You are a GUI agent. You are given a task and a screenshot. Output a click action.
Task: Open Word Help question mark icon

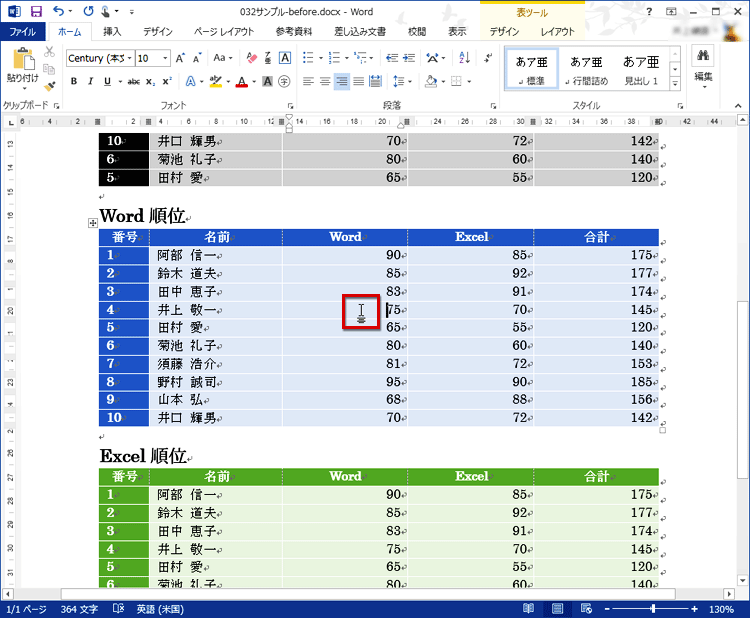(649, 11)
